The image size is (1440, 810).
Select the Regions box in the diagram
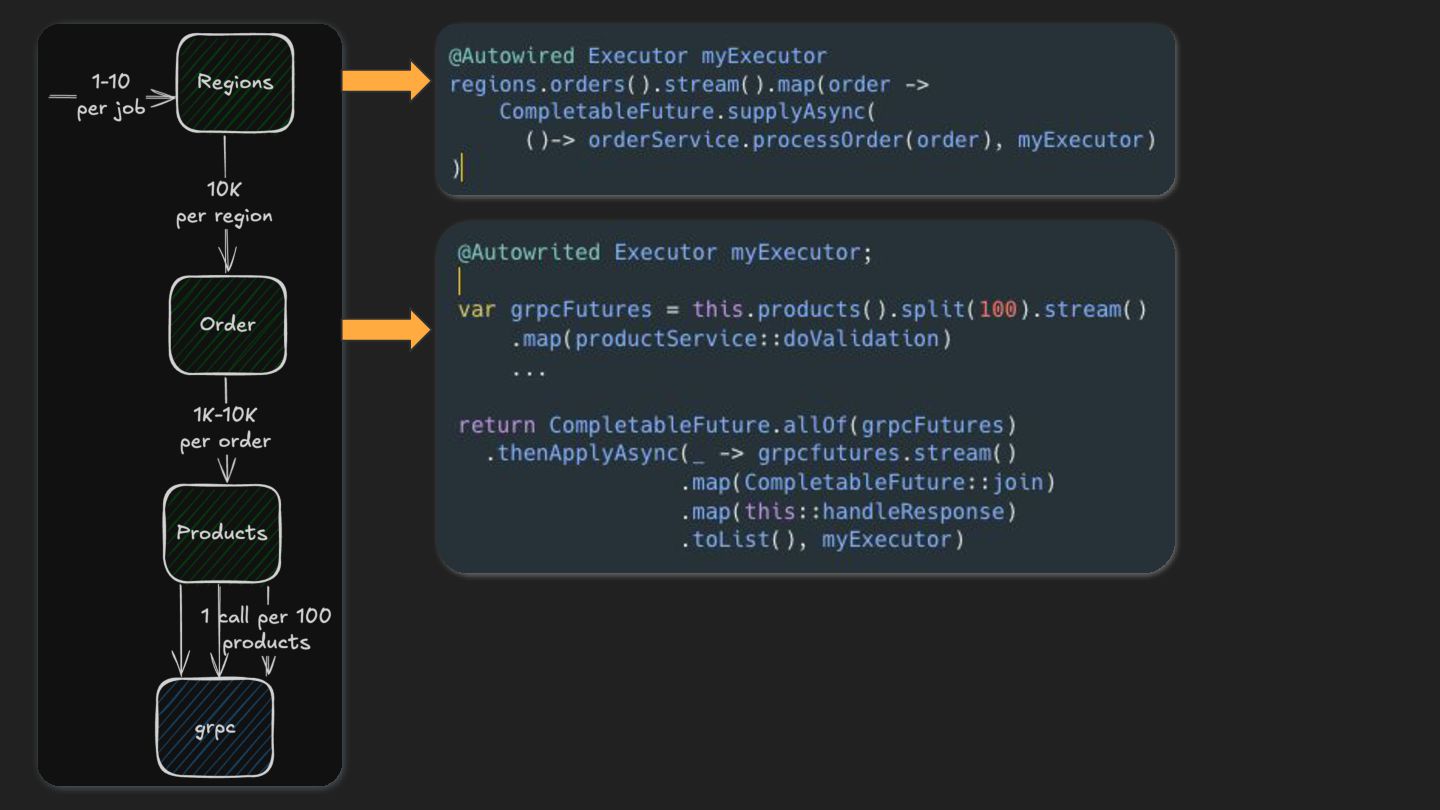coord(235,83)
